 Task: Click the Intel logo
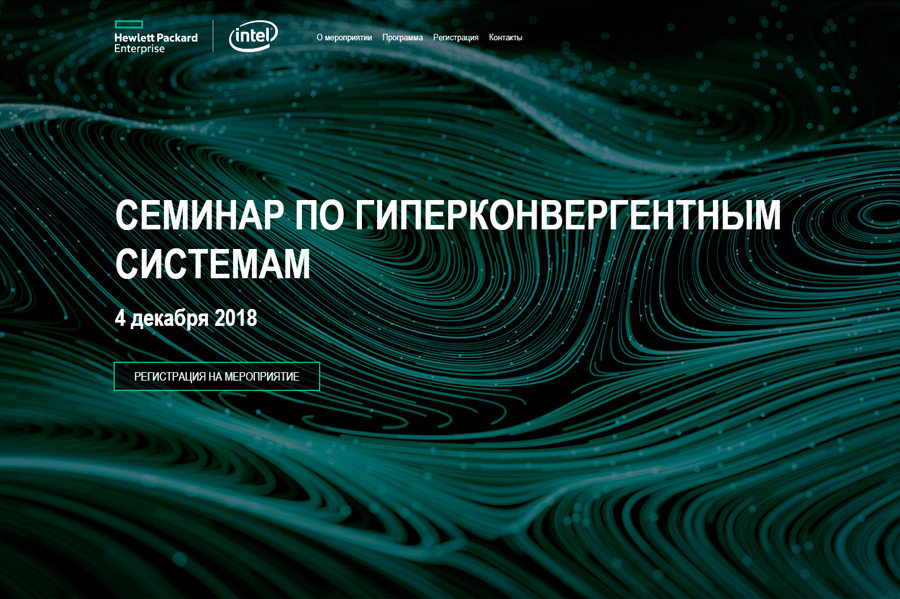pyautogui.click(x=253, y=37)
